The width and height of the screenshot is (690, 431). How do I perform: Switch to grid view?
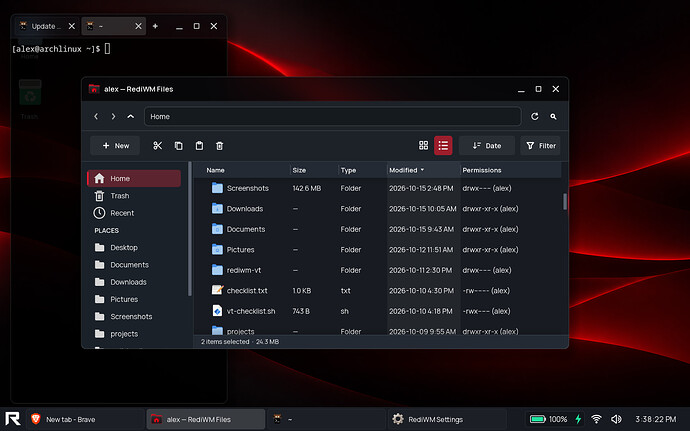pyautogui.click(x=423, y=146)
